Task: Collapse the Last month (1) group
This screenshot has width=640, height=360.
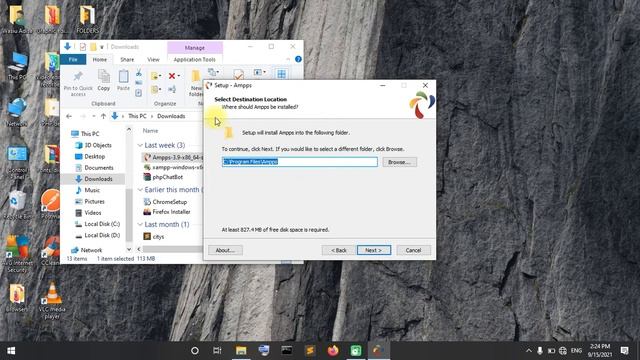Action: (x=140, y=224)
